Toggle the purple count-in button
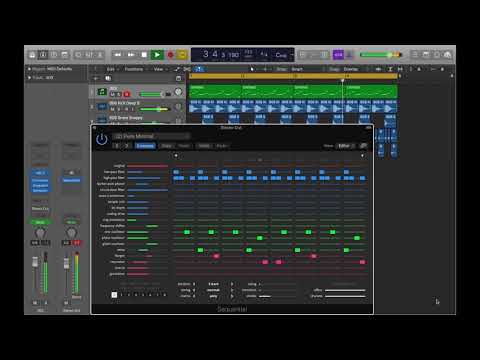Image resolution: width=480 pixels, height=360 pixels. click(338, 55)
